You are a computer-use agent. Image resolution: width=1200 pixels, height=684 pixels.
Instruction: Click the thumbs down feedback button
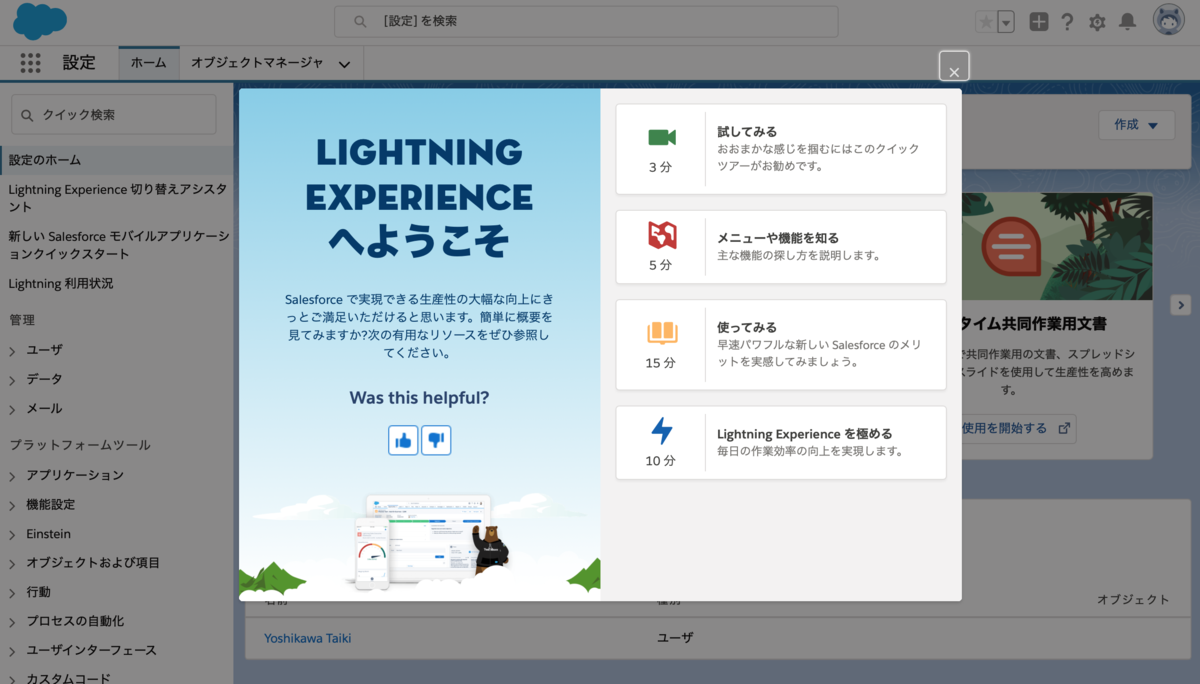[436, 440]
